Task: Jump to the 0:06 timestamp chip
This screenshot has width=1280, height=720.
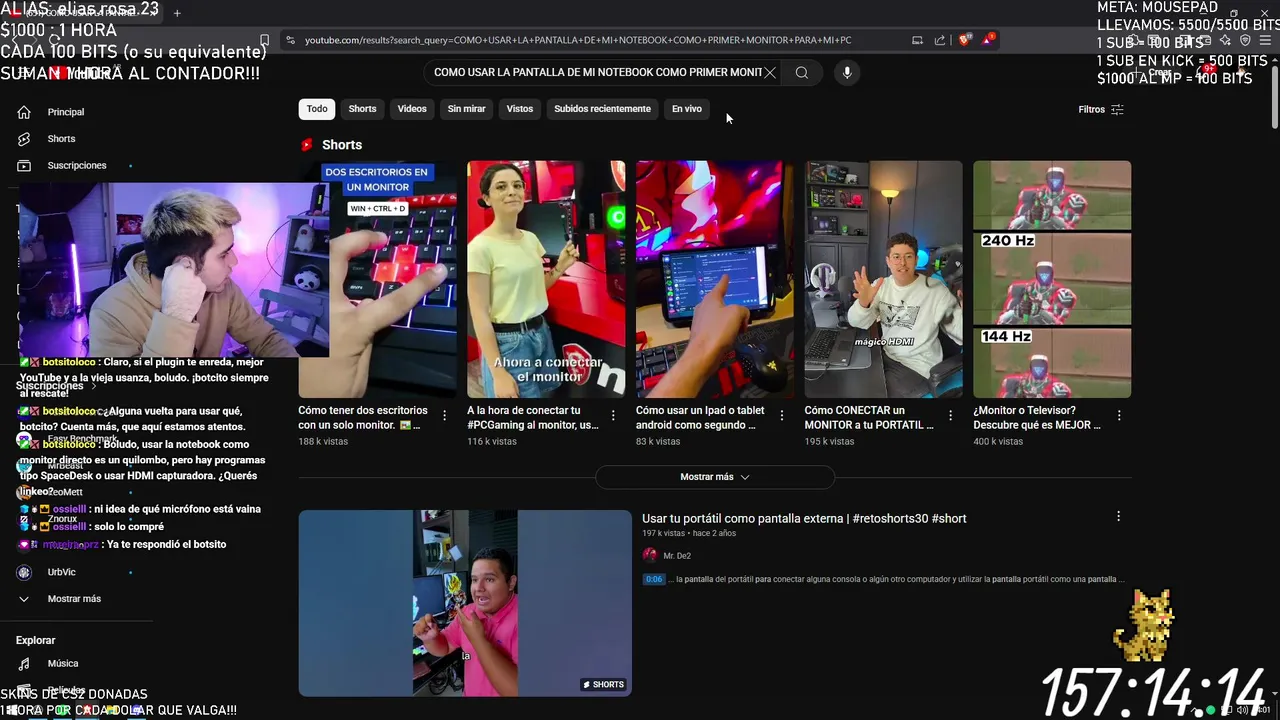Action: (x=654, y=579)
